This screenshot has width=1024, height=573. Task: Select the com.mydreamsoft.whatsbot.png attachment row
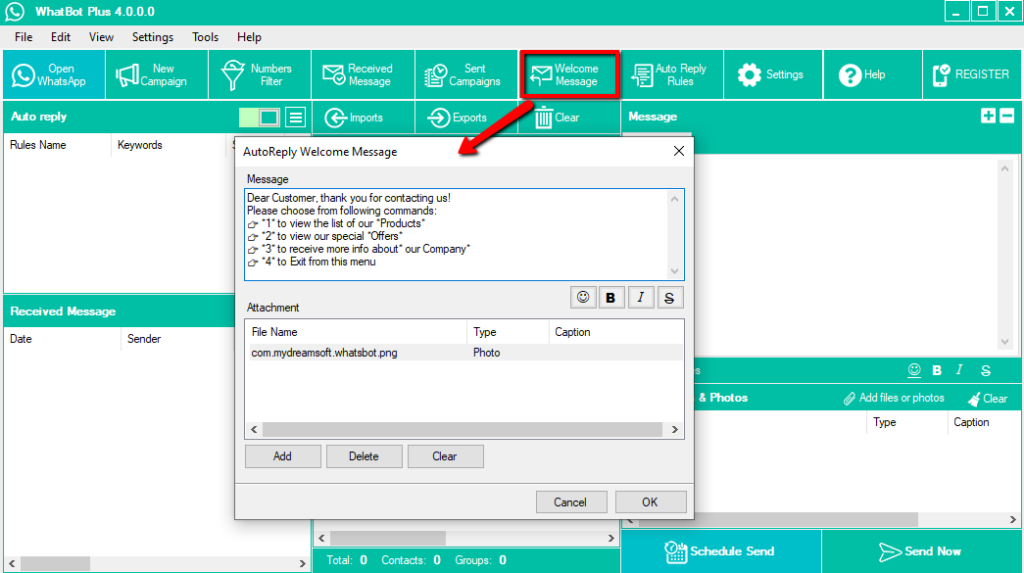325,353
